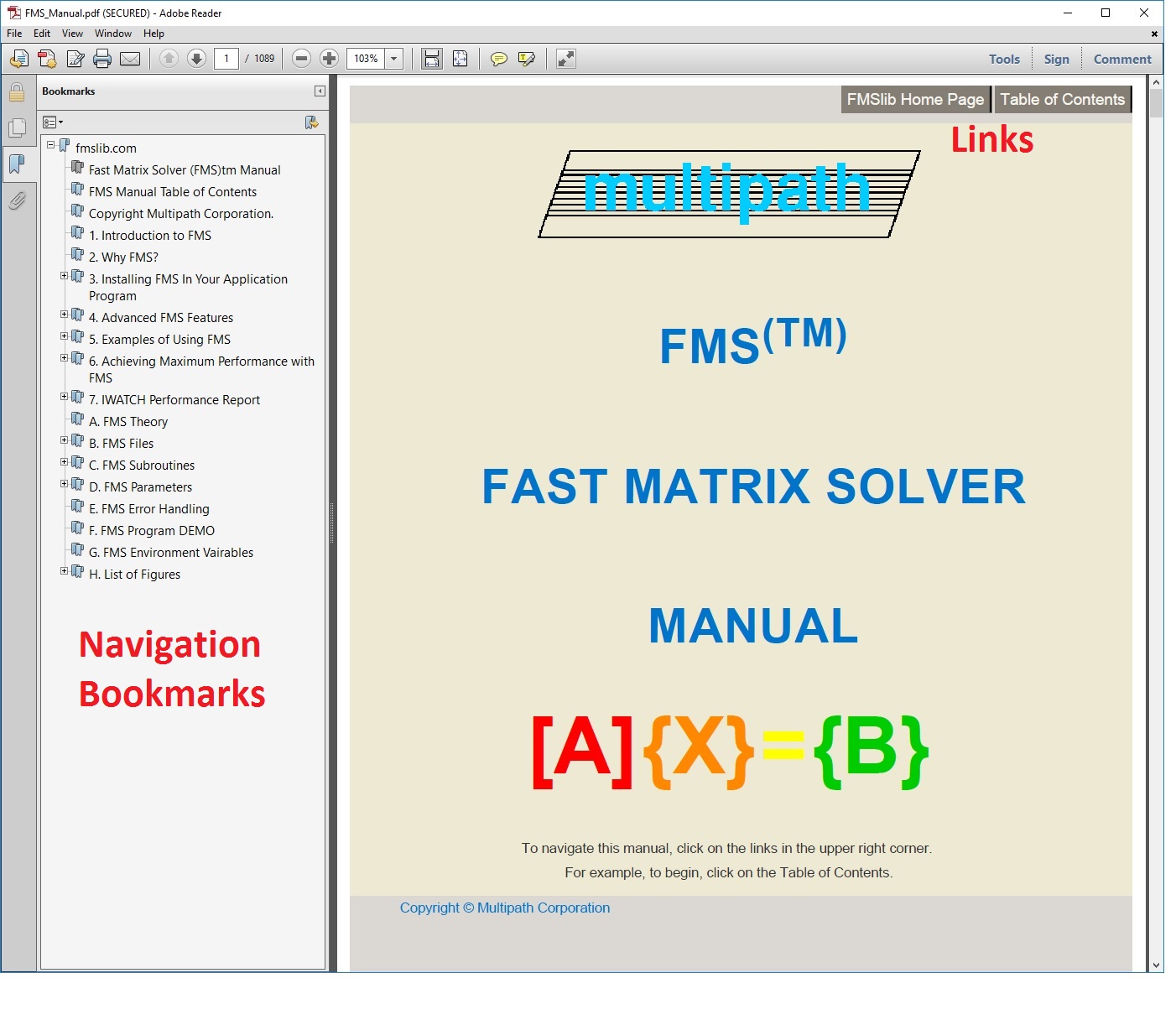Expand bookmark 6. Achieving Maximum Performance
The height and width of the screenshot is (1030, 1176).
64,358
